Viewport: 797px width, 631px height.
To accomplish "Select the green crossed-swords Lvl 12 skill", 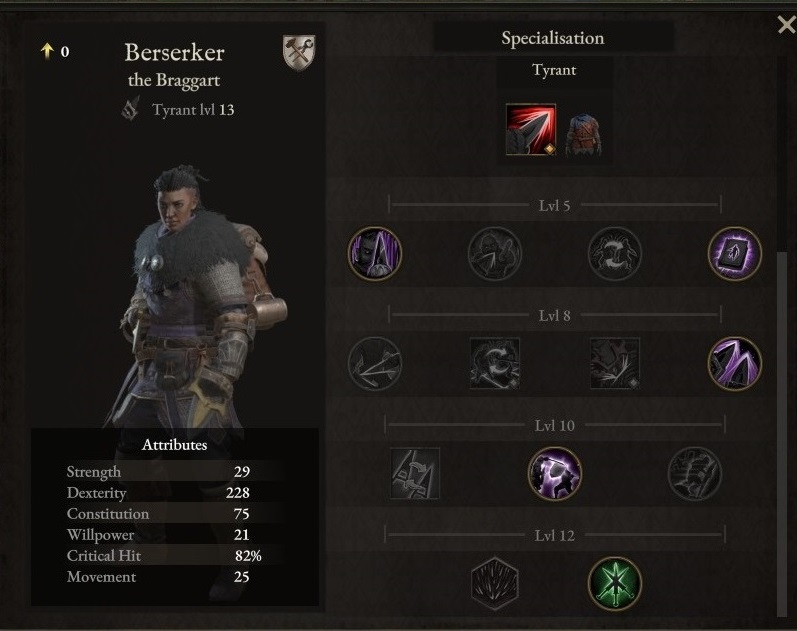I will [615, 583].
